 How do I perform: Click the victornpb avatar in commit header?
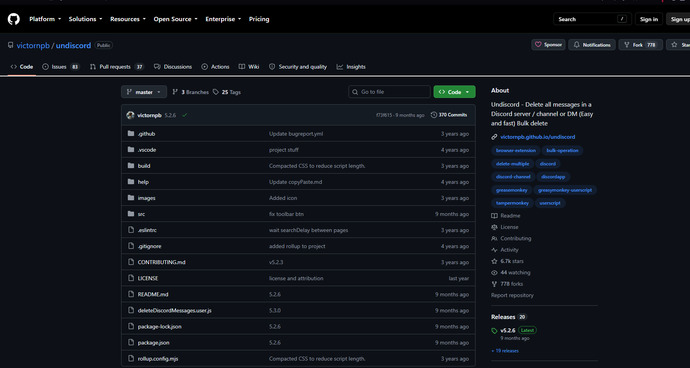[x=130, y=115]
